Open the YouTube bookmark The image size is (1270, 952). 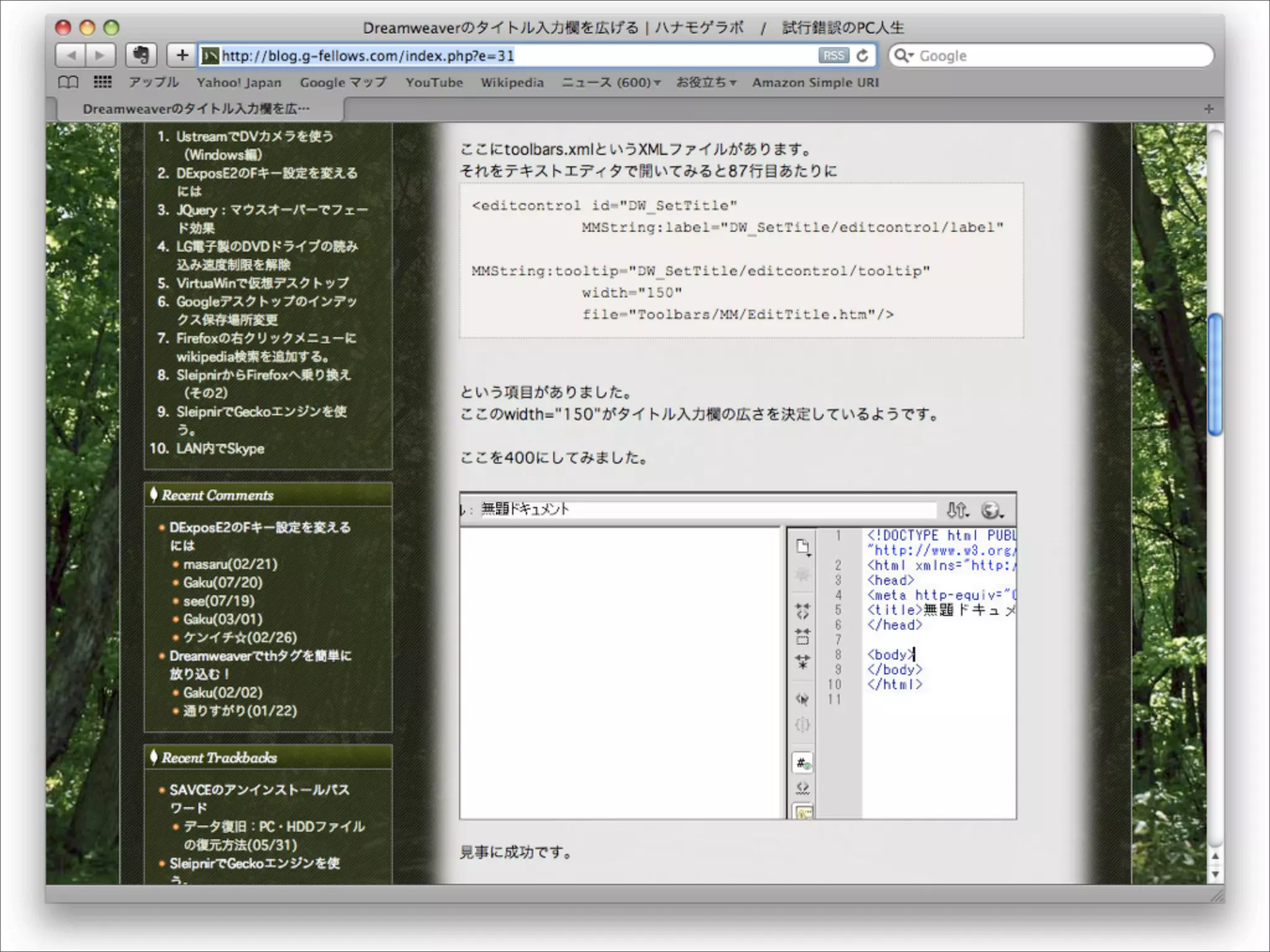(434, 82)
